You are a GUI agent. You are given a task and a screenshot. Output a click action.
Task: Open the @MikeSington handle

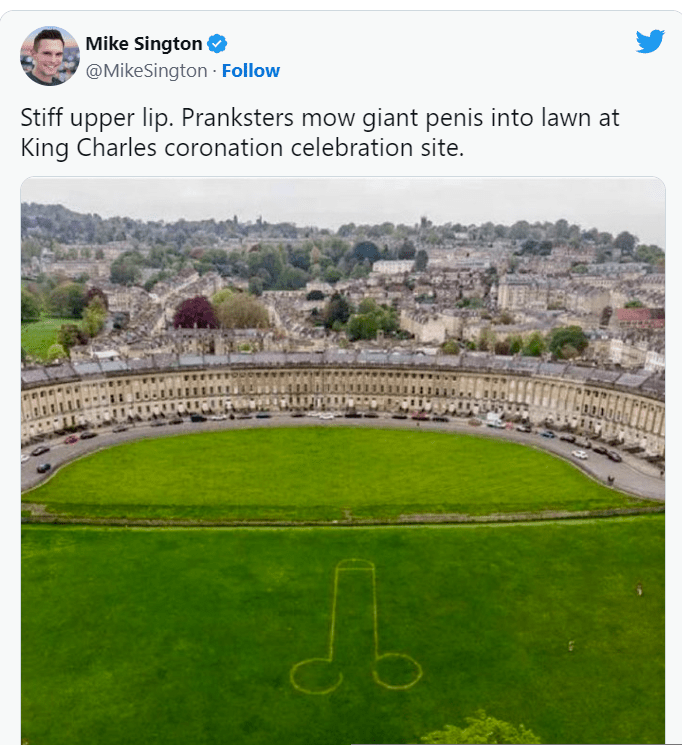pyautogui.click(x=146, y=71)
